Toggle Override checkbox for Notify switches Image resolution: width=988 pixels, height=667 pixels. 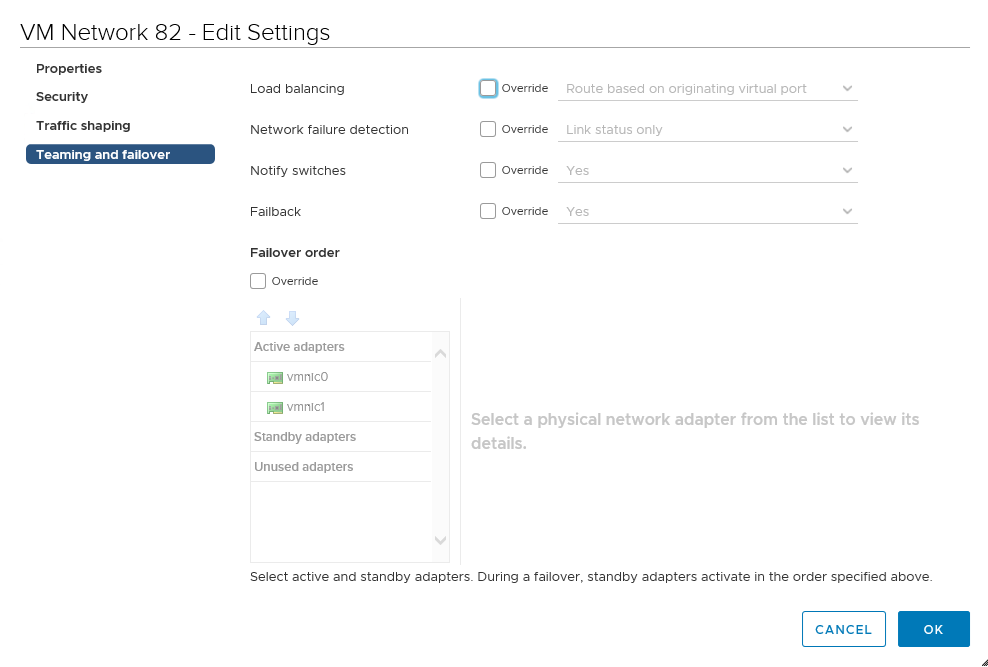488,170
